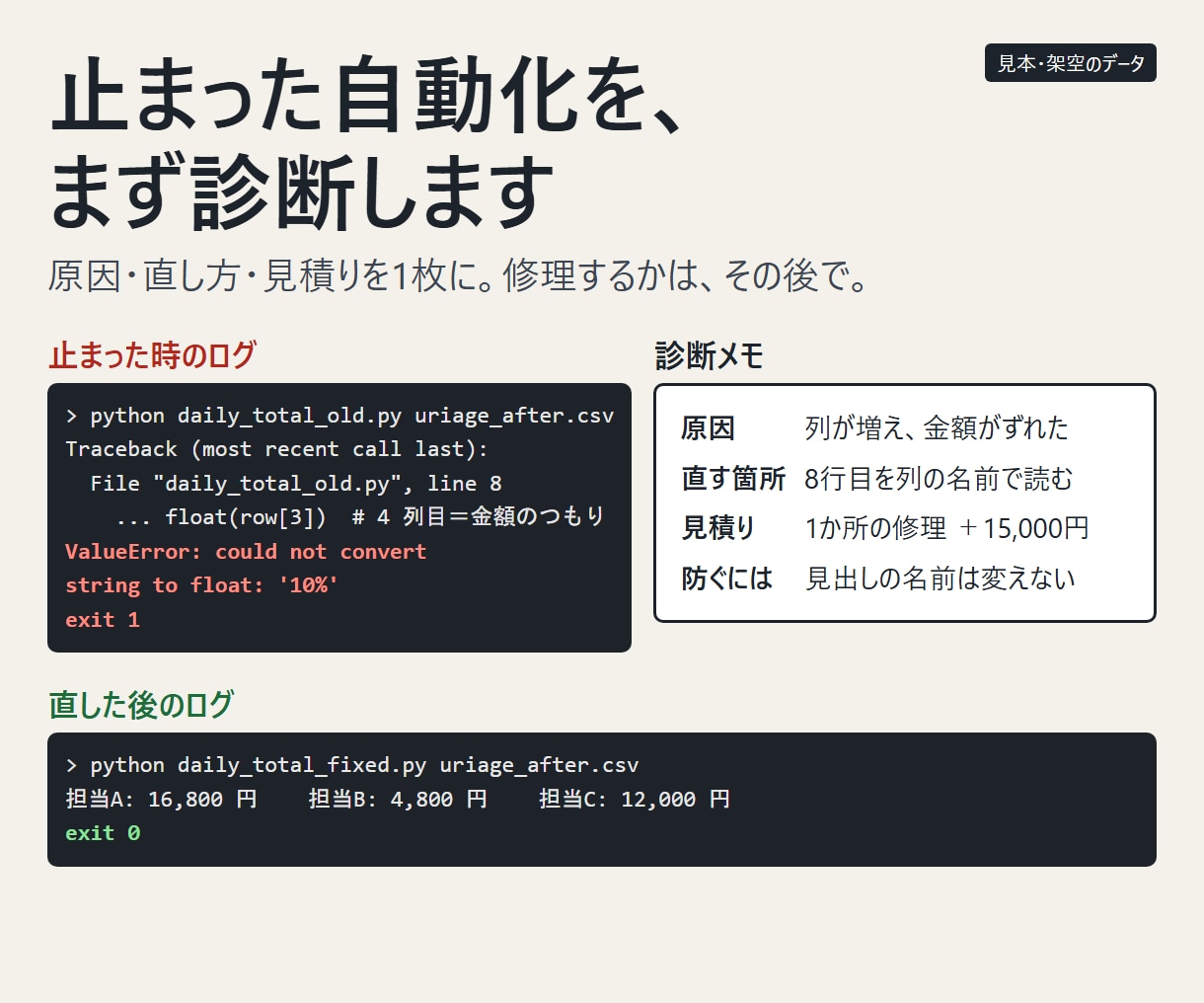Click the float(row[3]) code line

[x=359, y=517]
